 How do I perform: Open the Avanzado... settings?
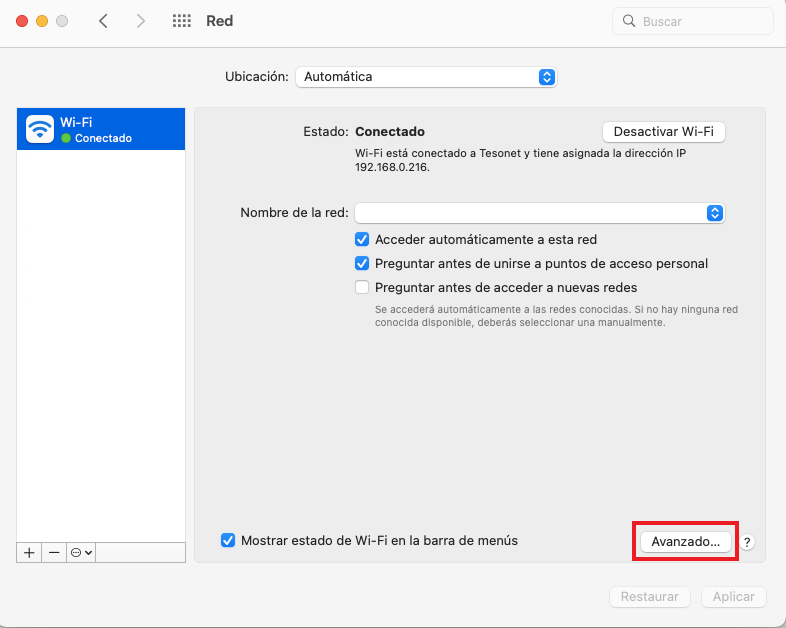[685, 541]
